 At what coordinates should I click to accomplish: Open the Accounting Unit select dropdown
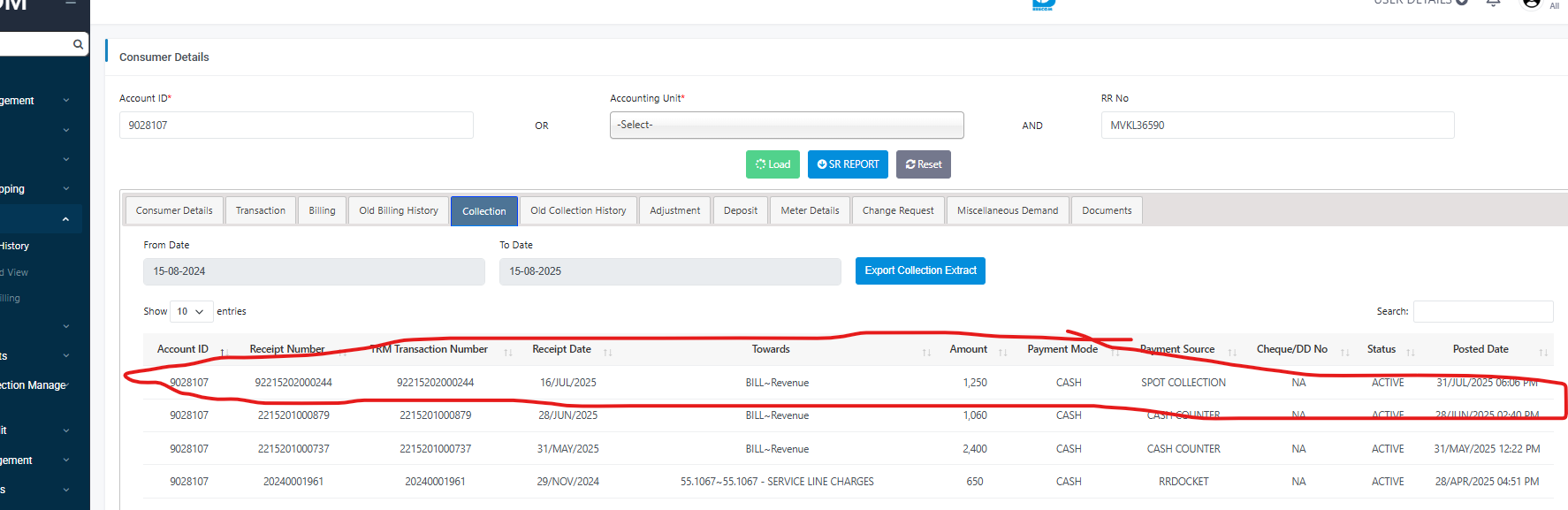pos(786,126)
